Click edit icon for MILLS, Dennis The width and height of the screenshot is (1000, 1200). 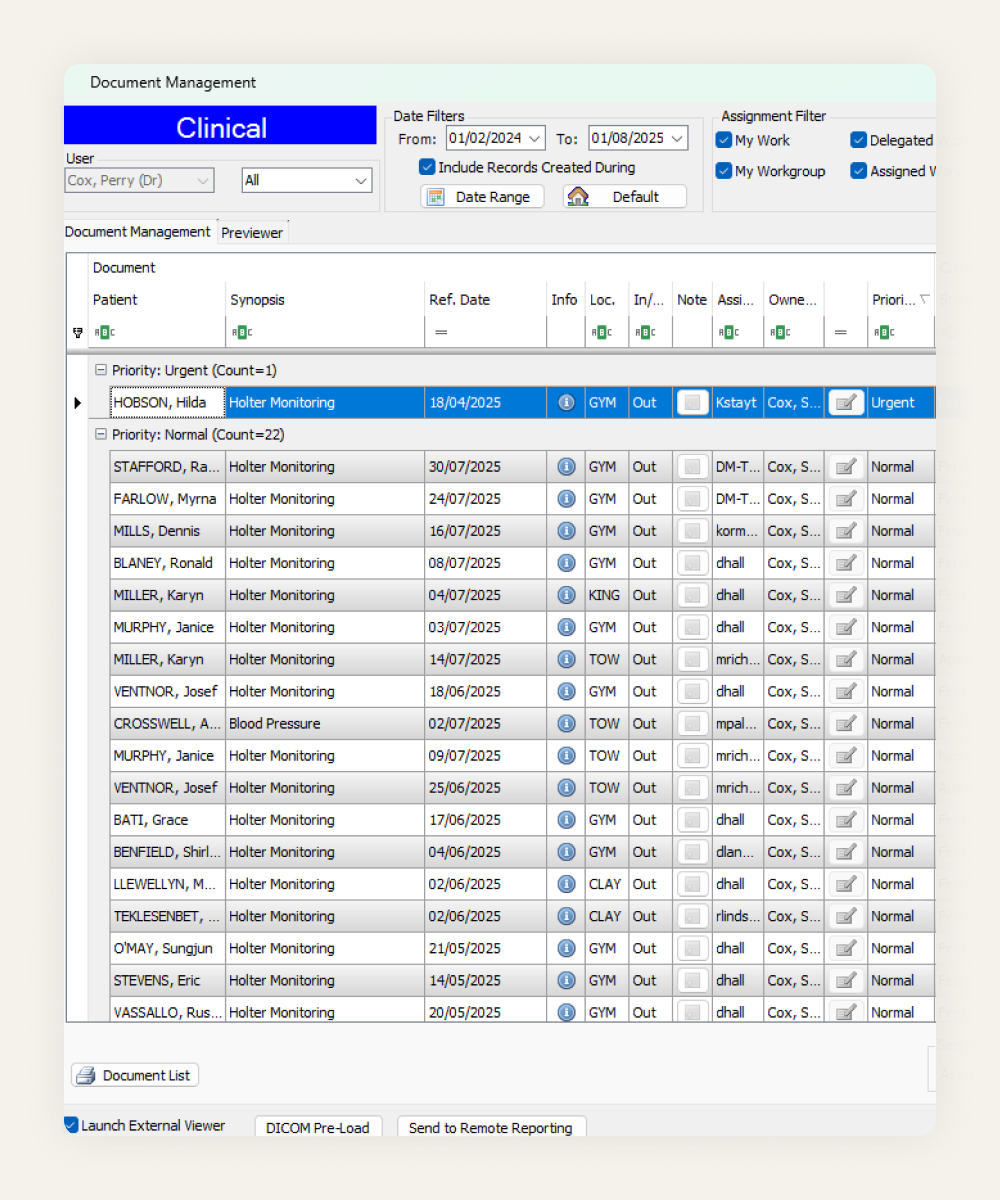coord(846,531)
